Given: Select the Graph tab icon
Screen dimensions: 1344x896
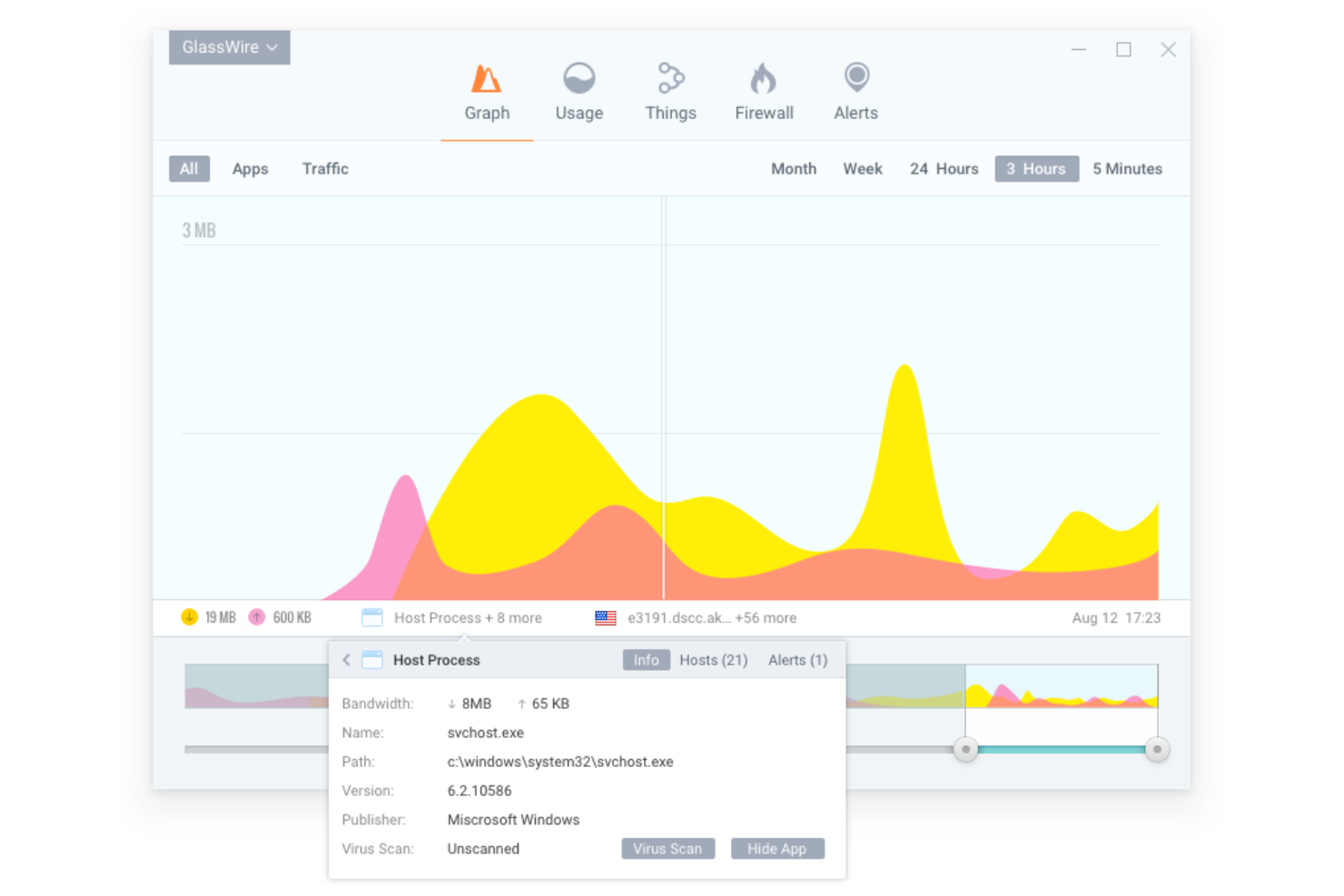Looking at the screenshot, I should coord(487,79).
